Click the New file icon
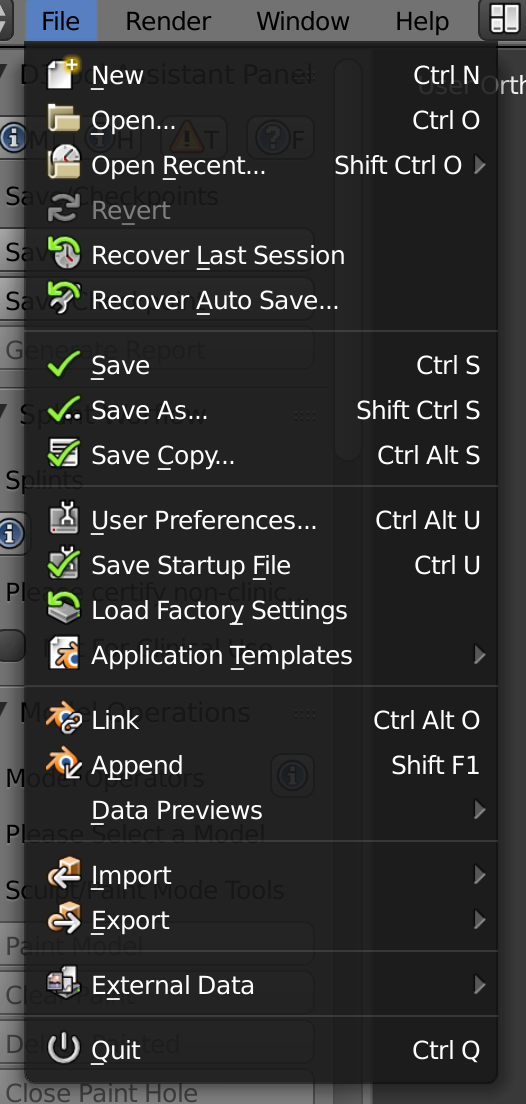The width and height of the screenshot is (526, 1104). pyautogui.click(x=64, y=75)
